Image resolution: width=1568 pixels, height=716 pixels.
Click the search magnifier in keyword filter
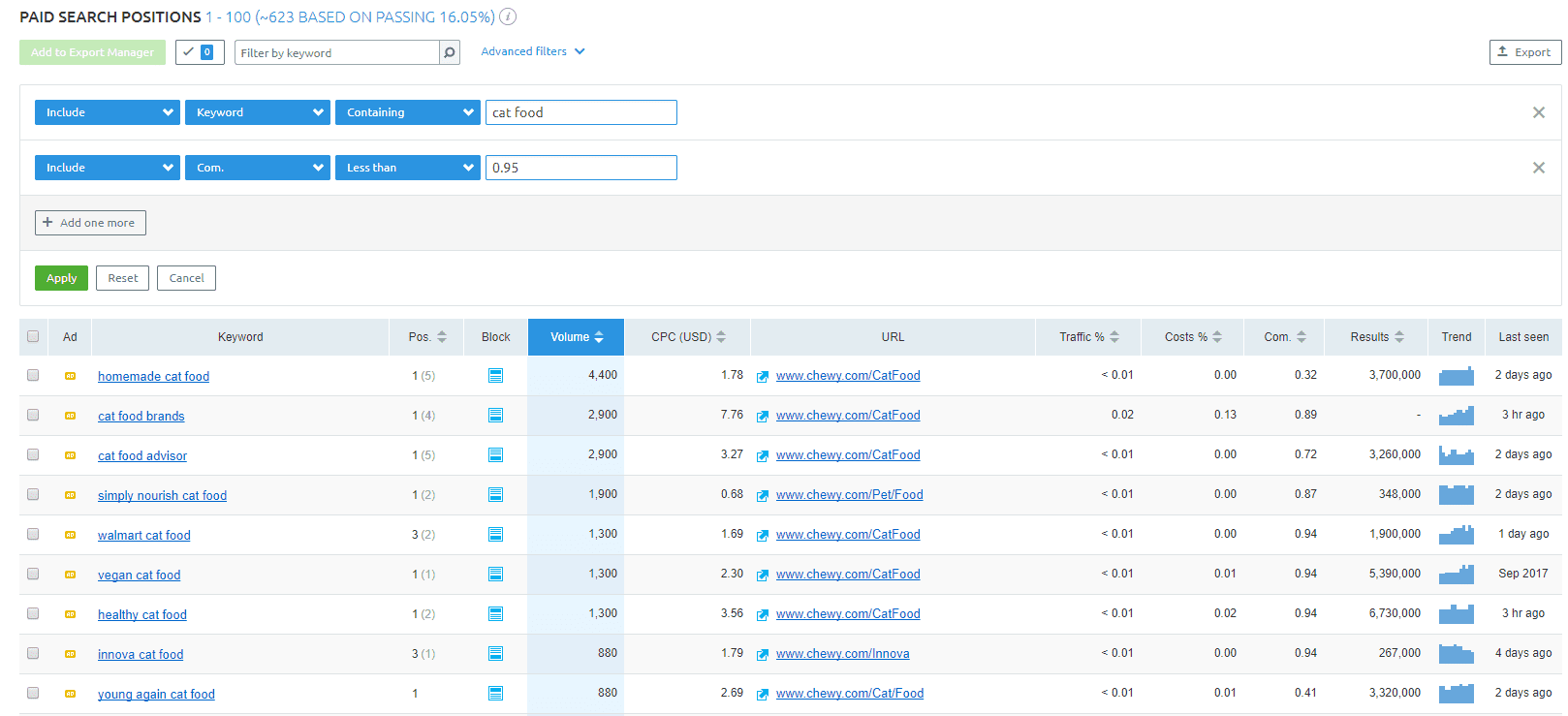[450, 52]
